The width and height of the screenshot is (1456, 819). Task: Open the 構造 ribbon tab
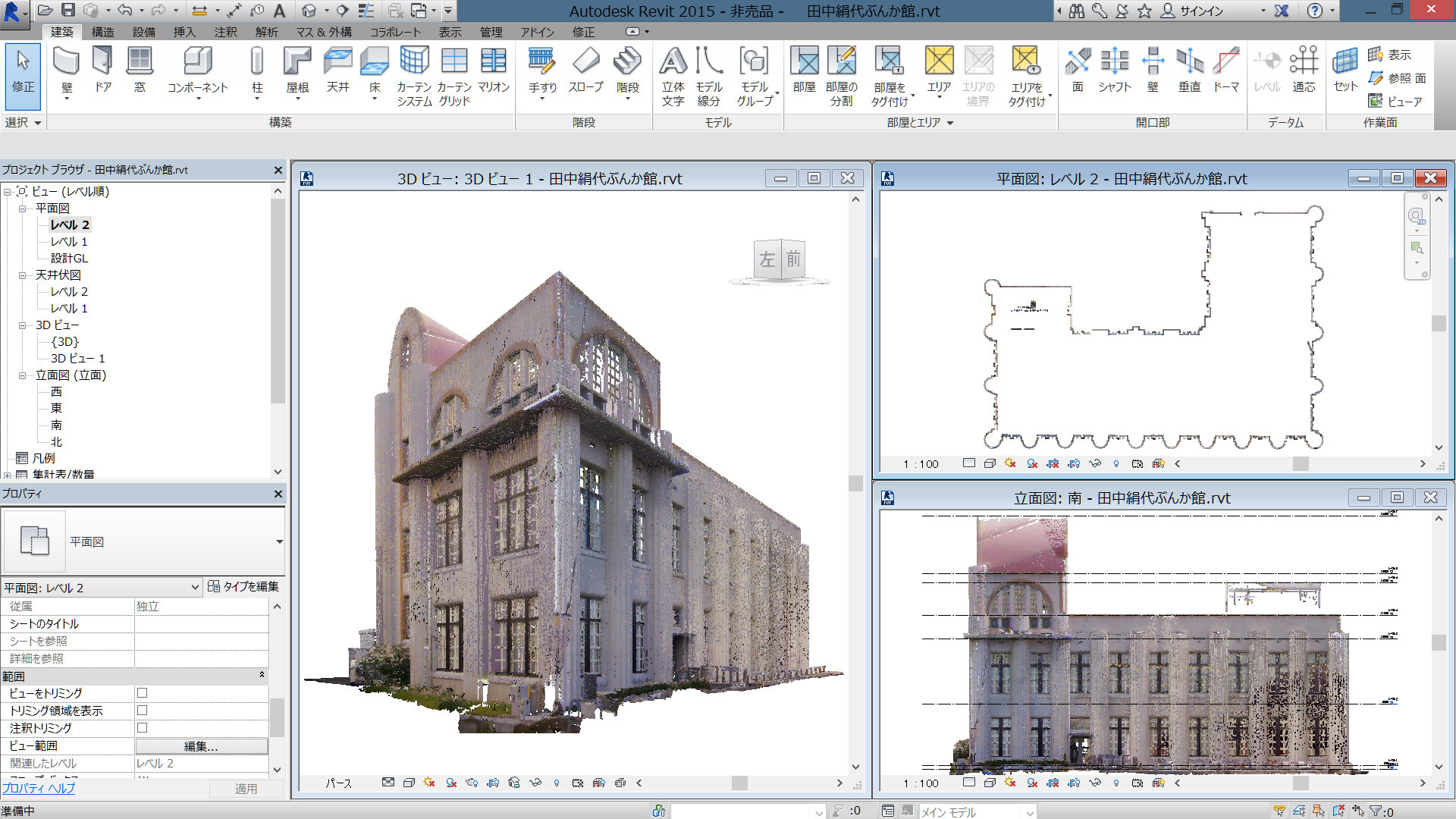(102, 32)
